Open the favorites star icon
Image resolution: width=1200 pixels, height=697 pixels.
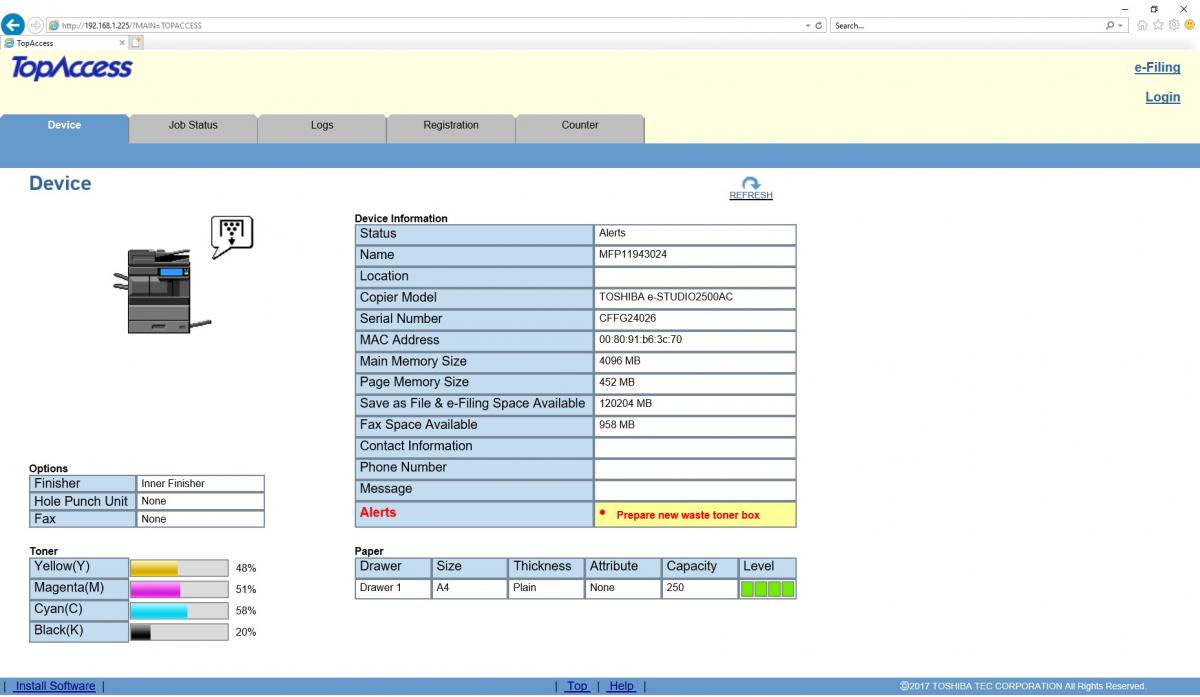click(1158, 25)
